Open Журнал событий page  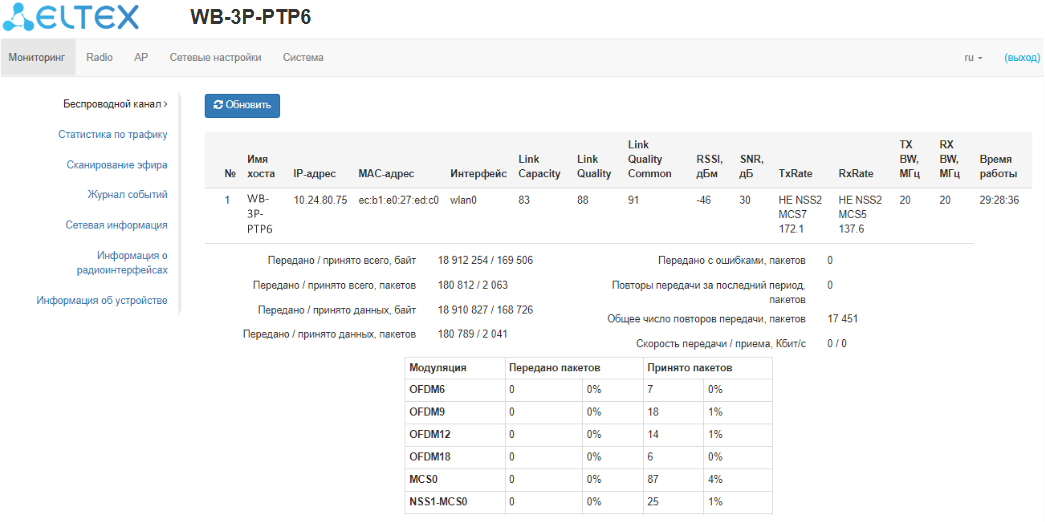click(127, 194)
